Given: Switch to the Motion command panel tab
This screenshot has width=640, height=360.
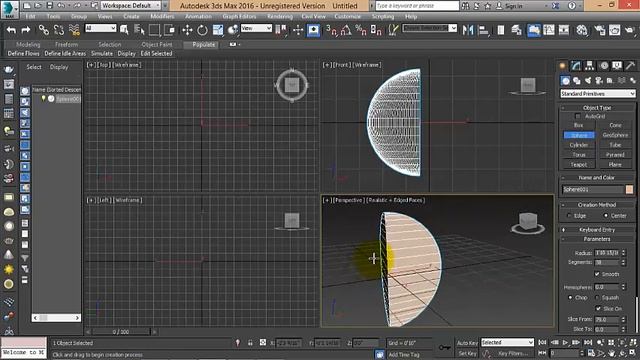Looking at the screenshot, I should point(604,65).
